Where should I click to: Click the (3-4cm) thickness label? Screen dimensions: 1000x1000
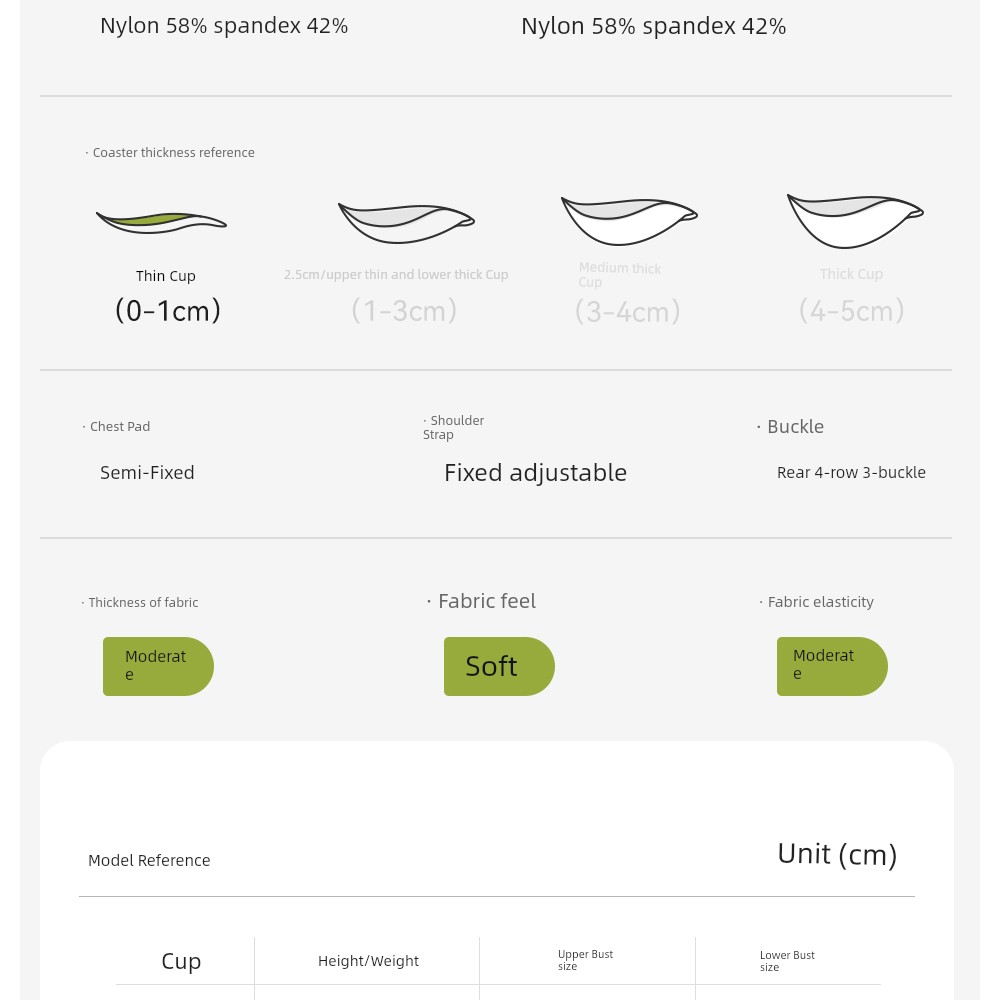tap(628, 311)
